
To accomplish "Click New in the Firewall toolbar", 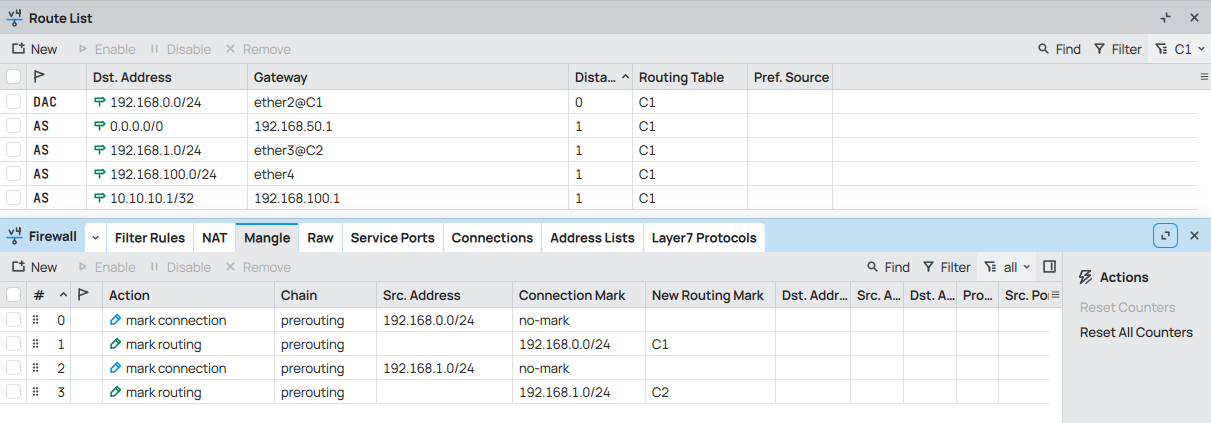I will (34, 267).
